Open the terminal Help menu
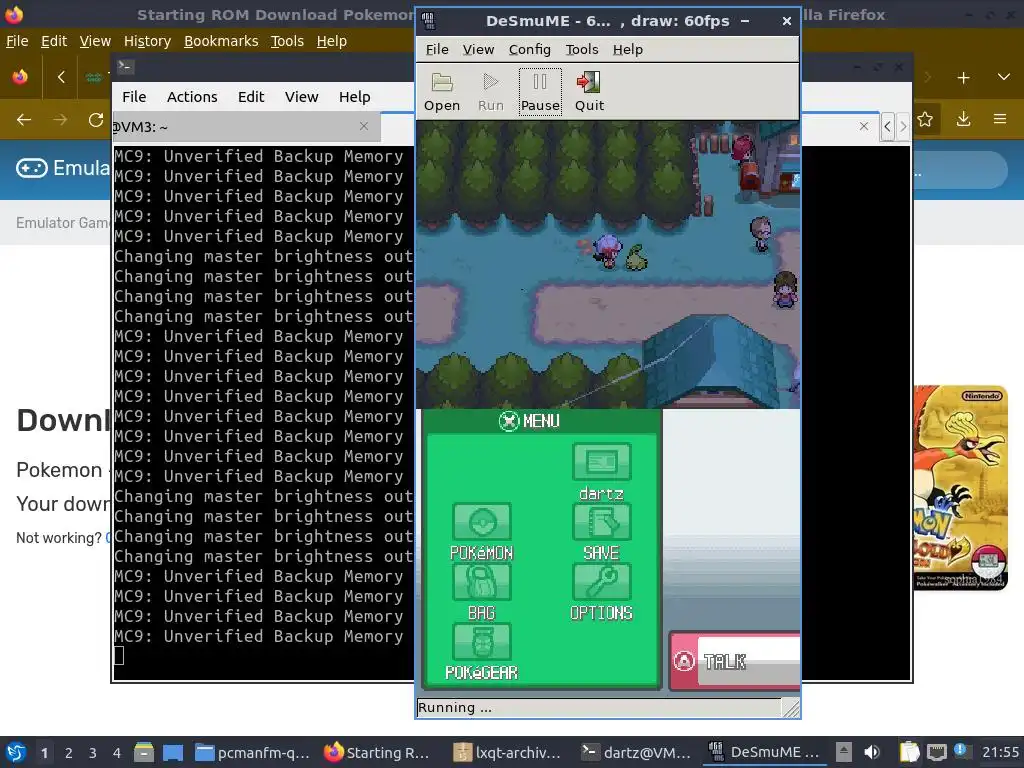 click(355, 97)
